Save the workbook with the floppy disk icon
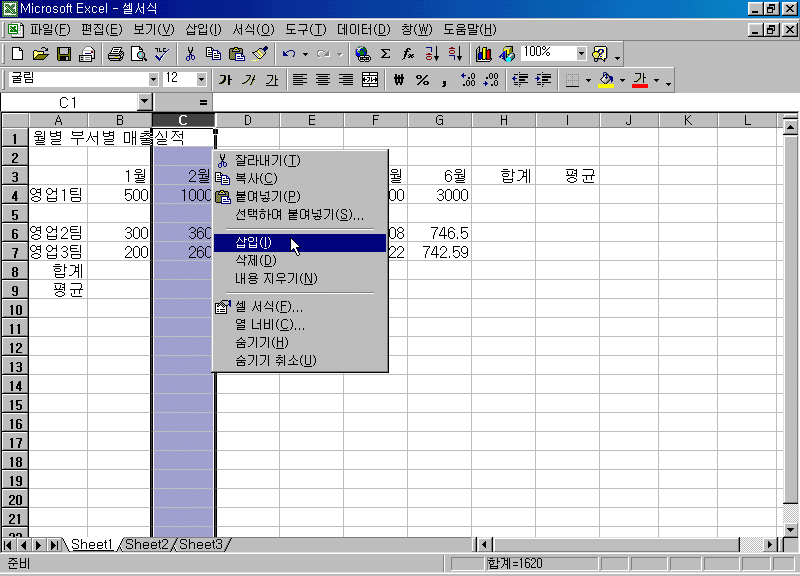 pyautogui.click(x=64, y=54)
